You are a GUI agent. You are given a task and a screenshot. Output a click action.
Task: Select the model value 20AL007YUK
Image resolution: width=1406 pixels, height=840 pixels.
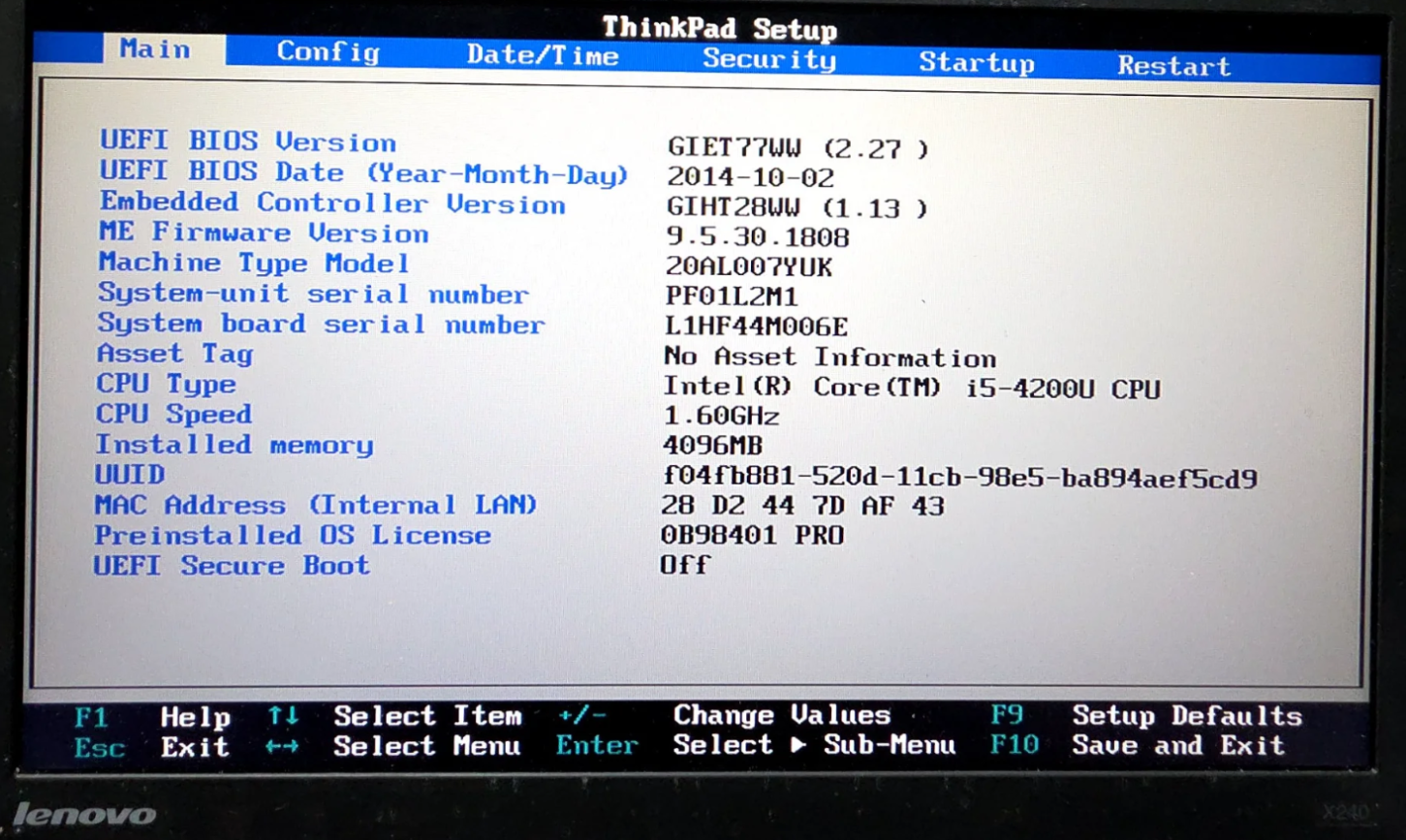point(749,267)
